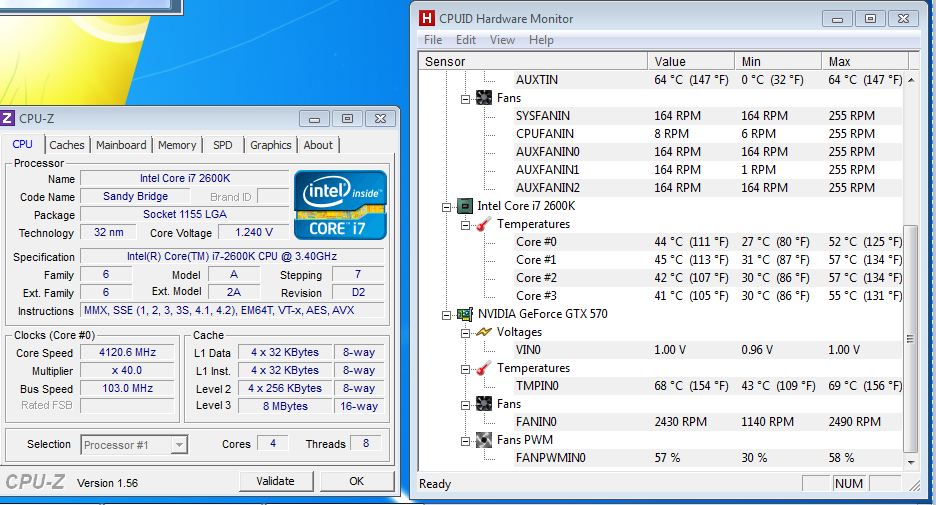
Task: Select the AUXTIN sensor row
Action: (707, 79)
